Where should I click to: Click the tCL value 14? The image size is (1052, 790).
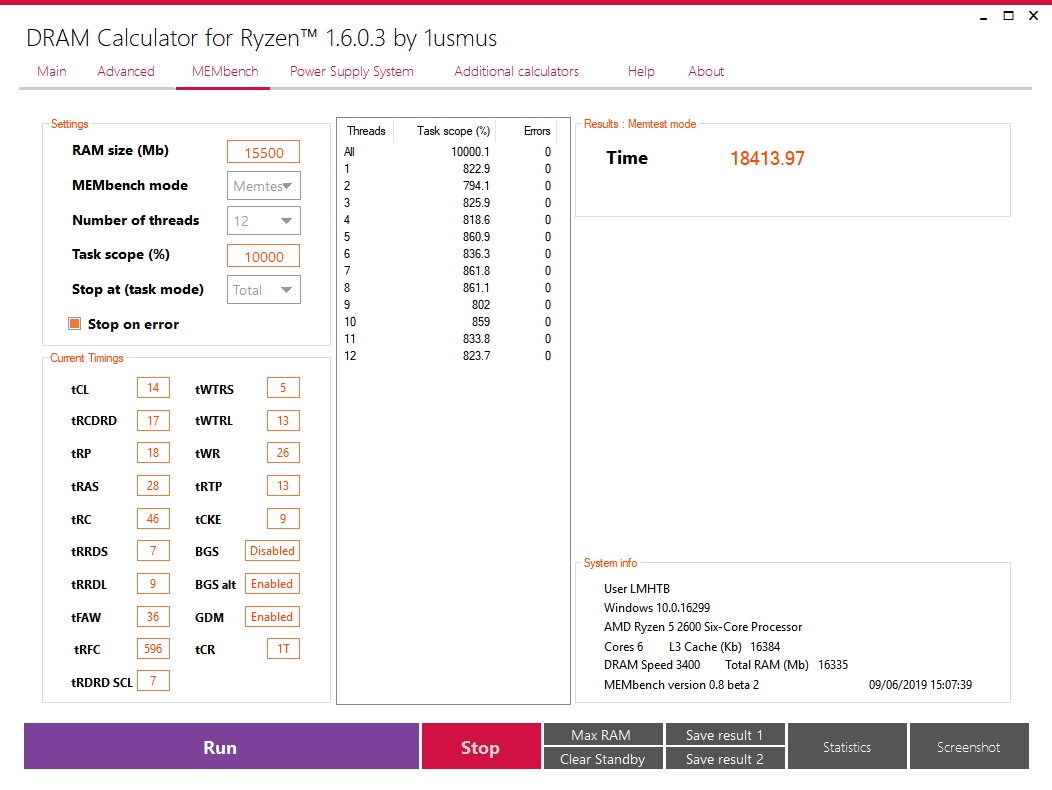point(153,388)
